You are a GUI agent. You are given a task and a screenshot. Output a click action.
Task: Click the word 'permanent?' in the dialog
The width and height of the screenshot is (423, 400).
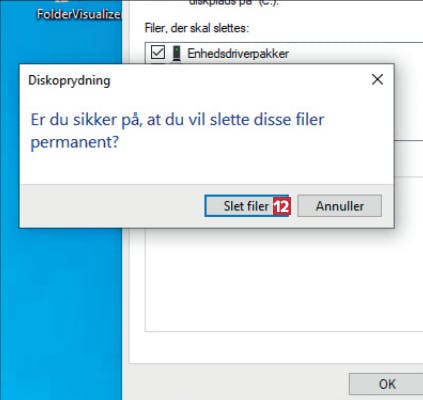[75, 142]
